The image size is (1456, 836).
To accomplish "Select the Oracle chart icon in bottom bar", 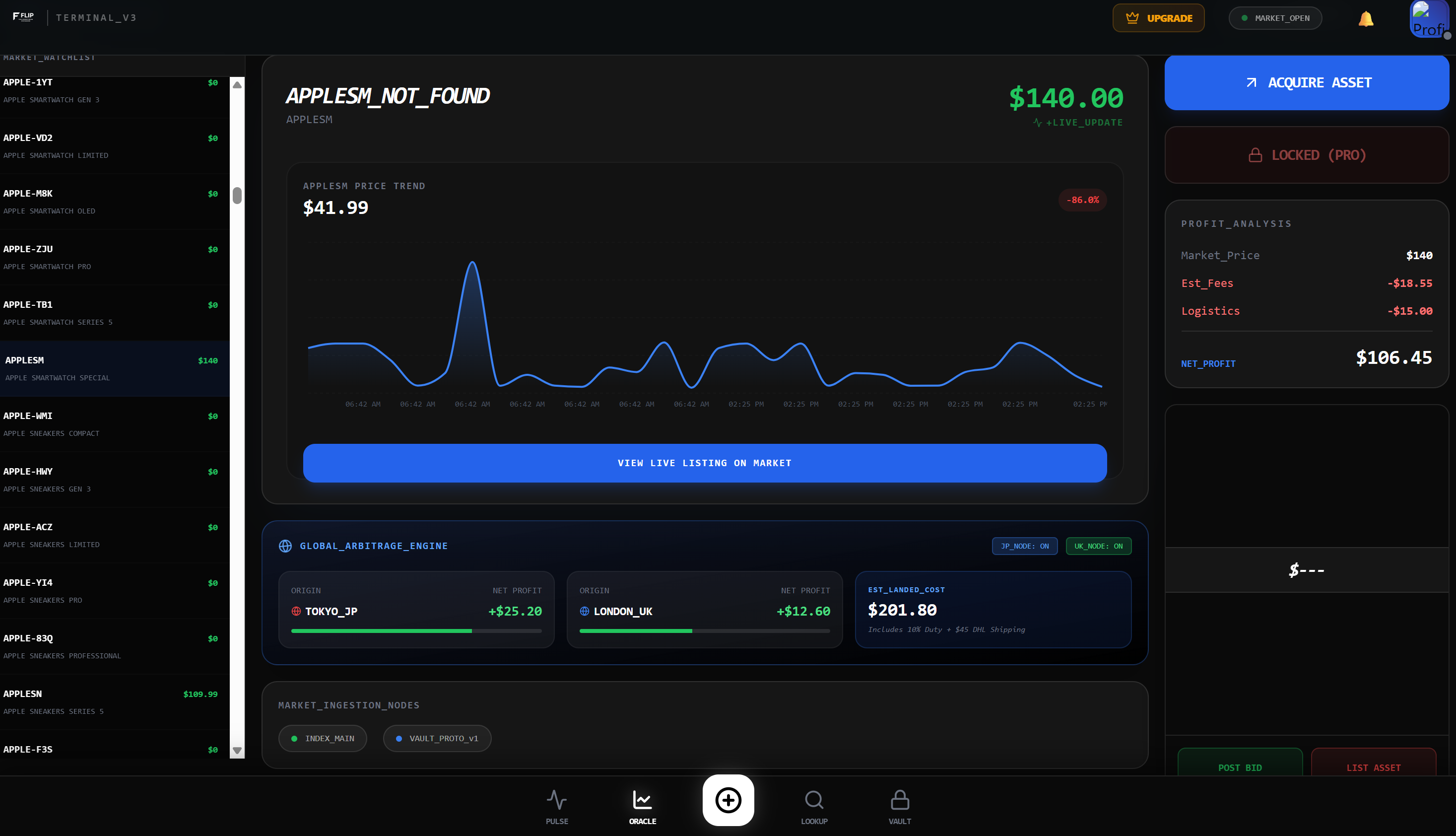I will (642, 804).
